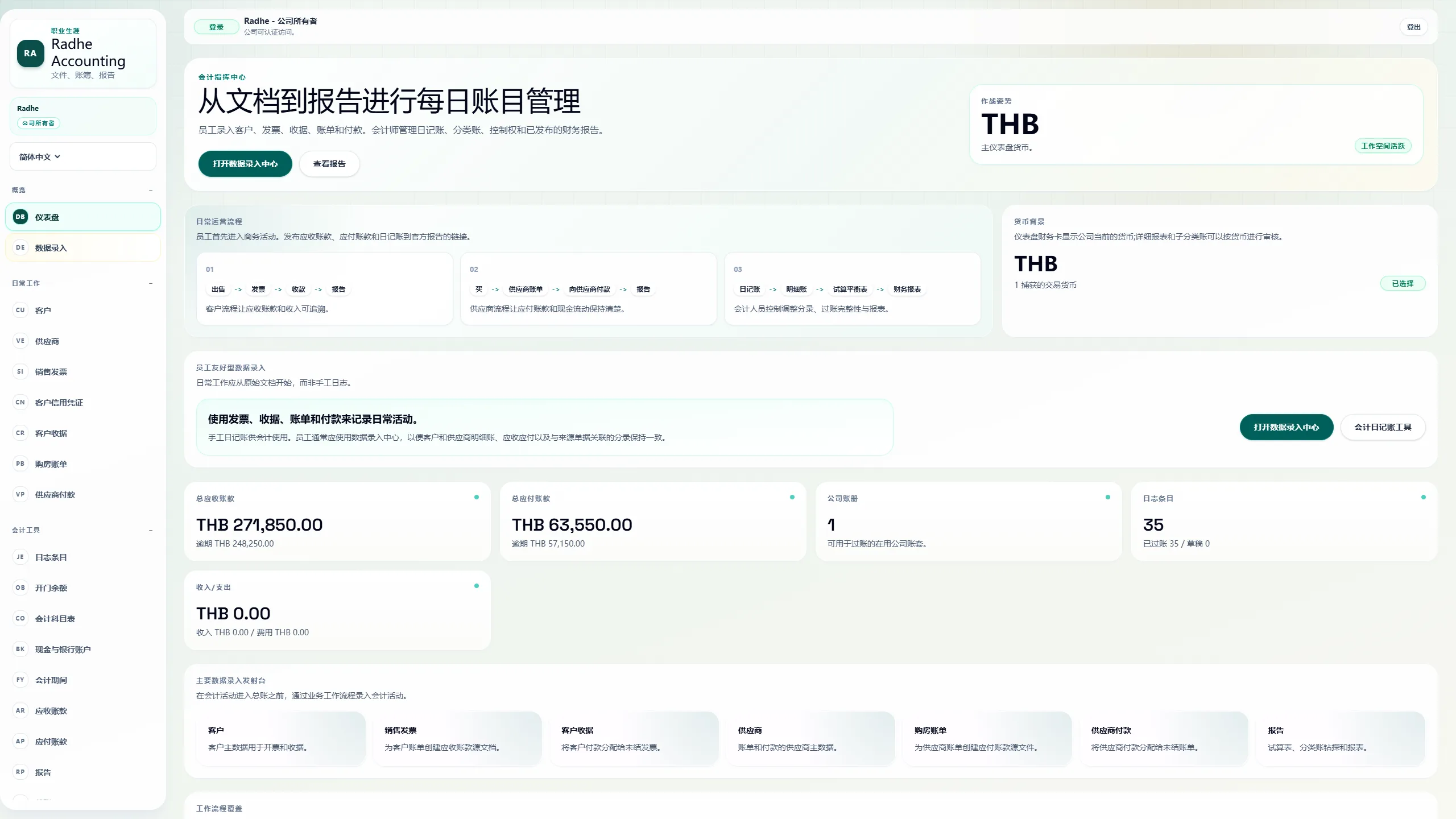Click the 会计日记账工具 button

[x=1383, y=427]
